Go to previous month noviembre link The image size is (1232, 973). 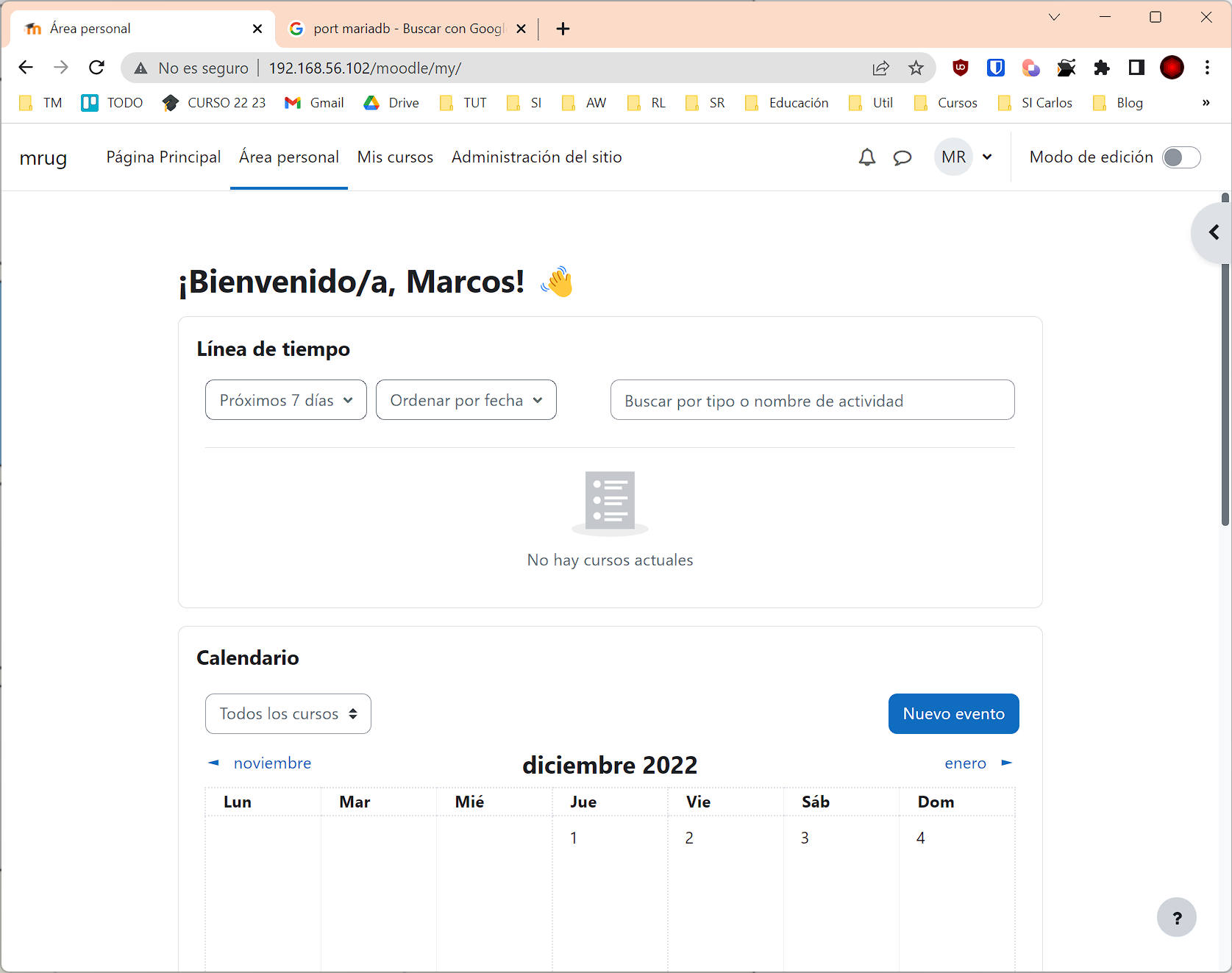point(271,763)
